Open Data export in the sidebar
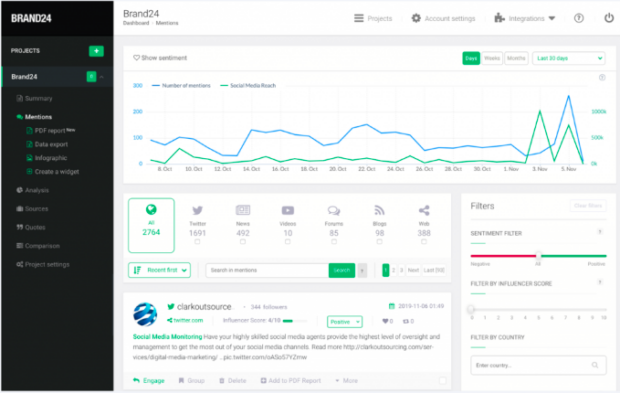 pyautogui.click(x=47, y=144)
